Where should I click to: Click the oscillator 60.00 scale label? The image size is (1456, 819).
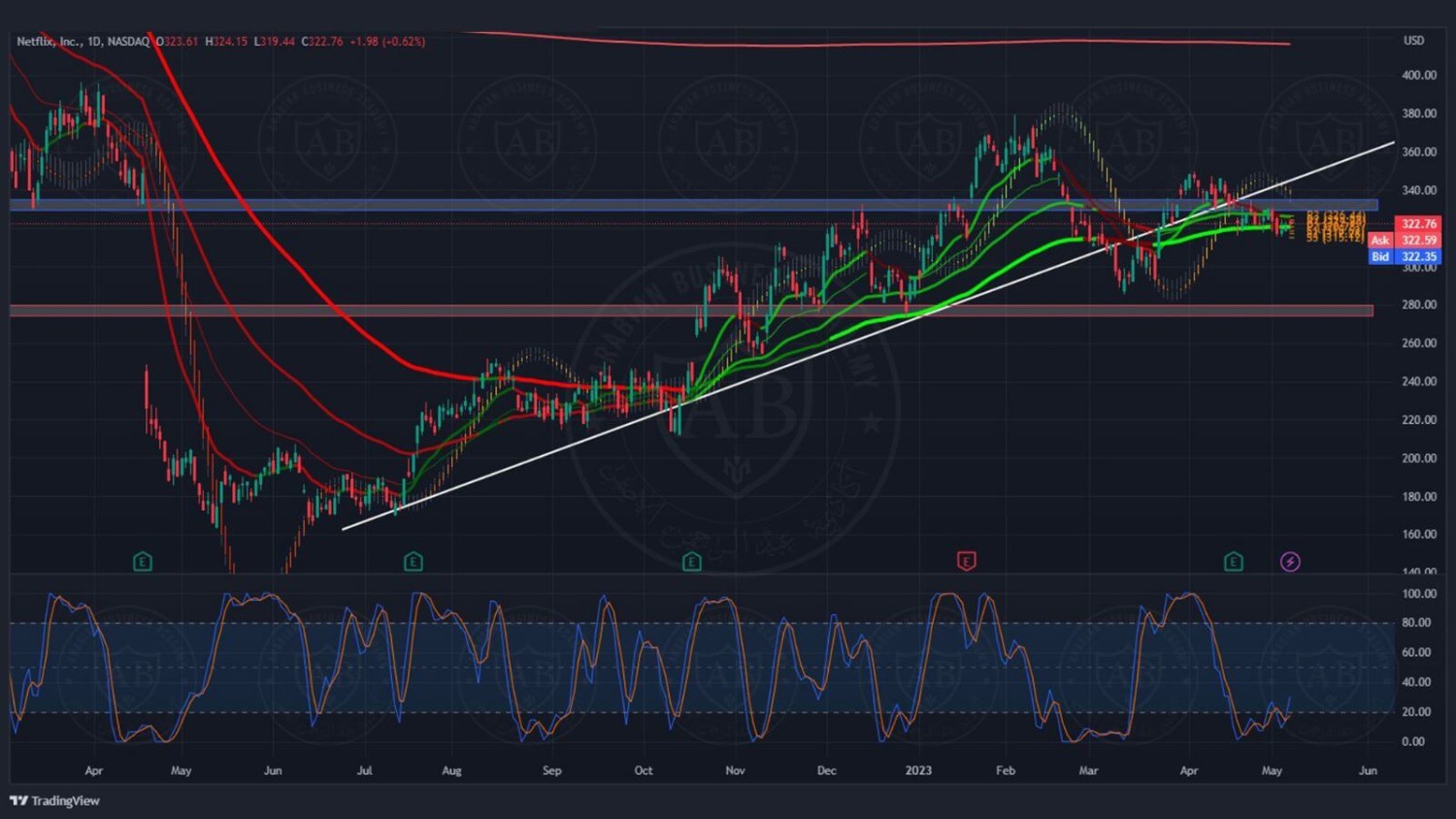point(1415,652)
